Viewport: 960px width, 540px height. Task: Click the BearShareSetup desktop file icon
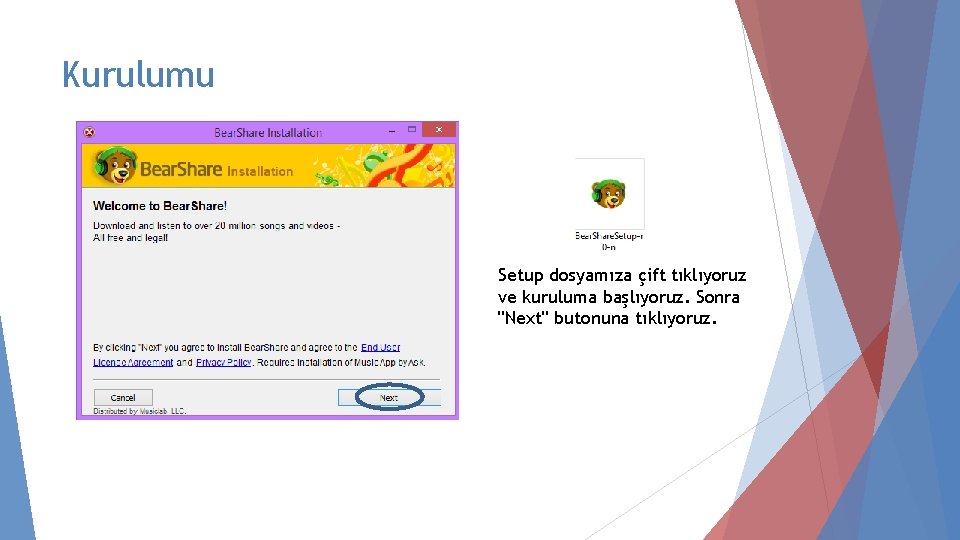coord(609,193)
